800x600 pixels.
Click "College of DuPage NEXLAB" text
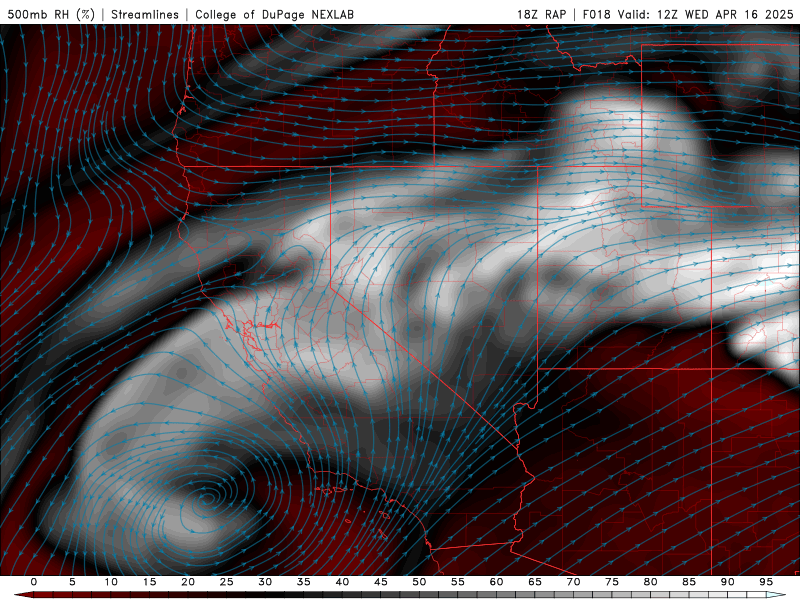coord(274,14)
